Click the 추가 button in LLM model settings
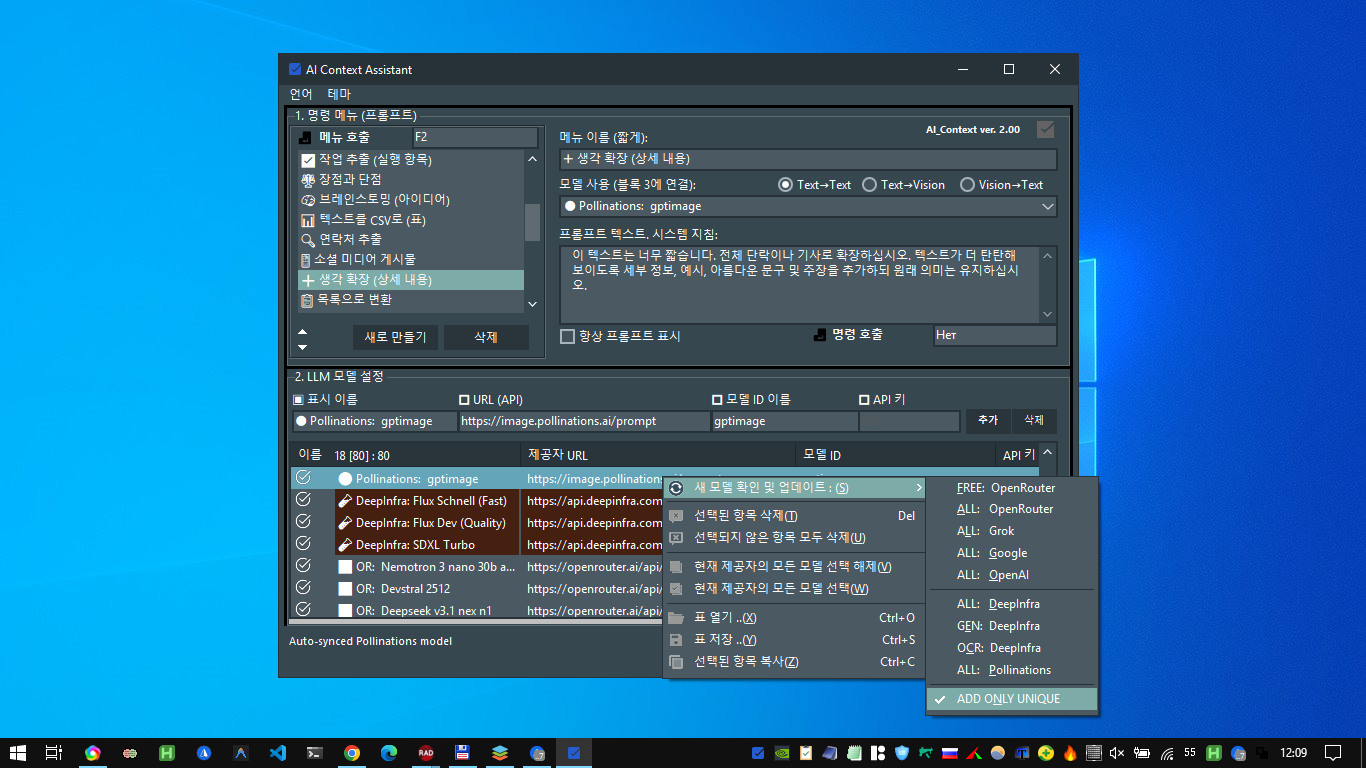Image resolution: width=1366 pixels, height=768 pixels. 988,421
